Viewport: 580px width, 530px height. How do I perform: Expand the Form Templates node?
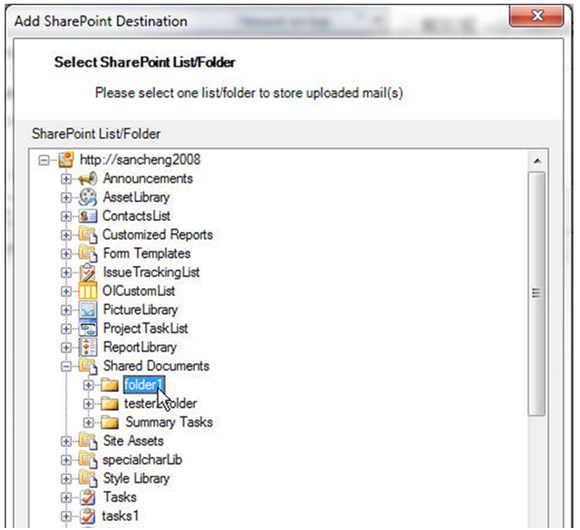coord(66,254)
